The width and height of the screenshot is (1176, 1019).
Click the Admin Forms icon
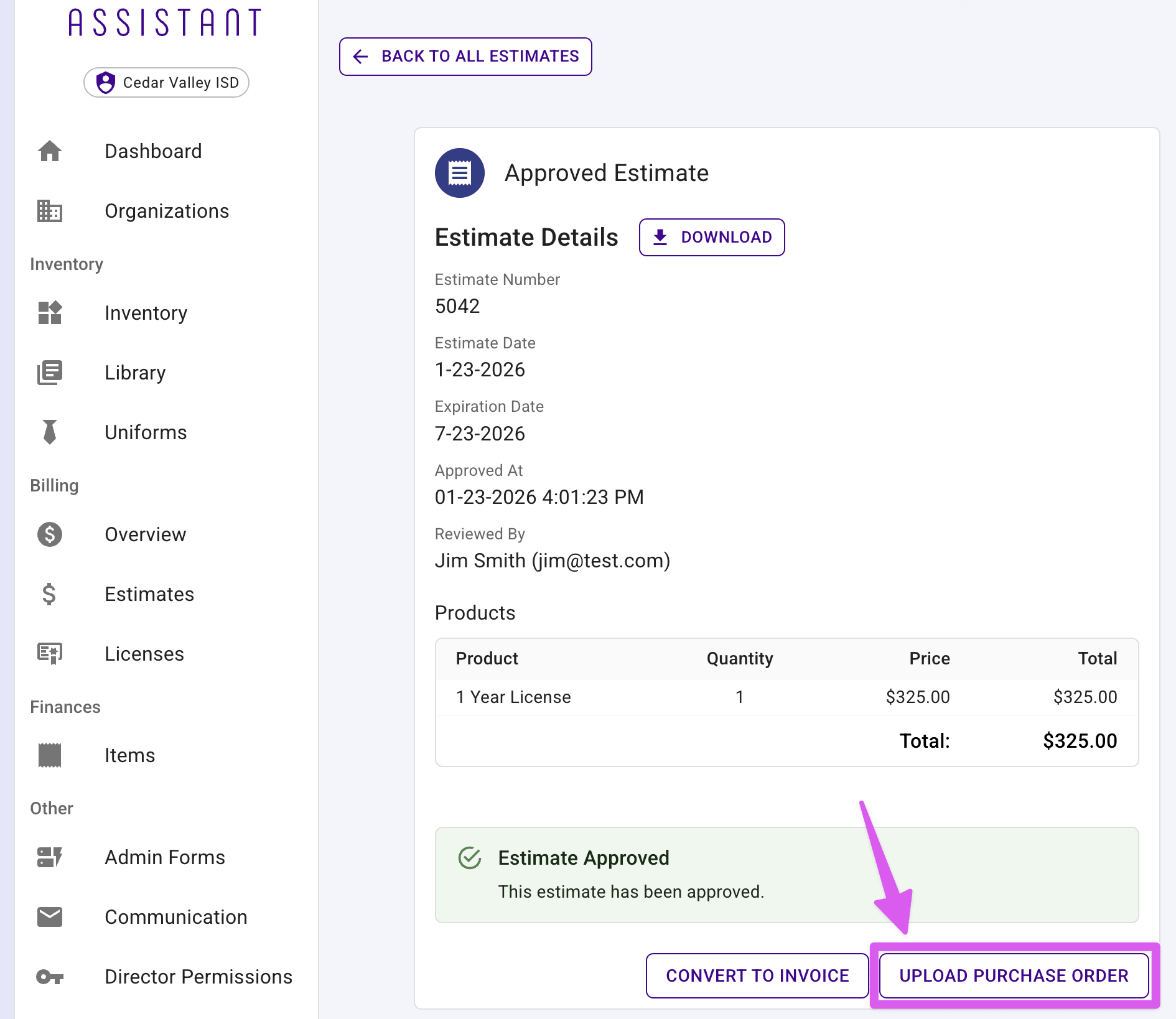tap(50, 857)
